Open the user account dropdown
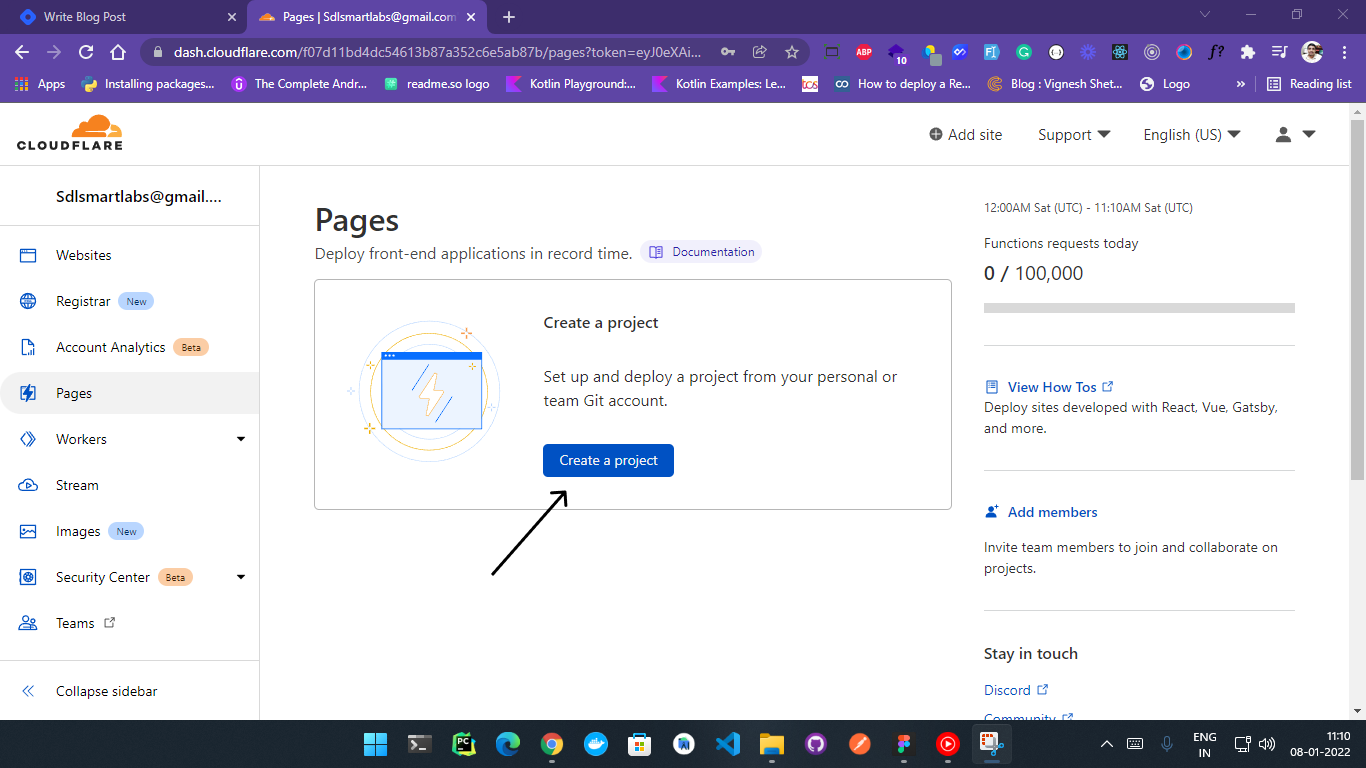 tap(1295, 134)
